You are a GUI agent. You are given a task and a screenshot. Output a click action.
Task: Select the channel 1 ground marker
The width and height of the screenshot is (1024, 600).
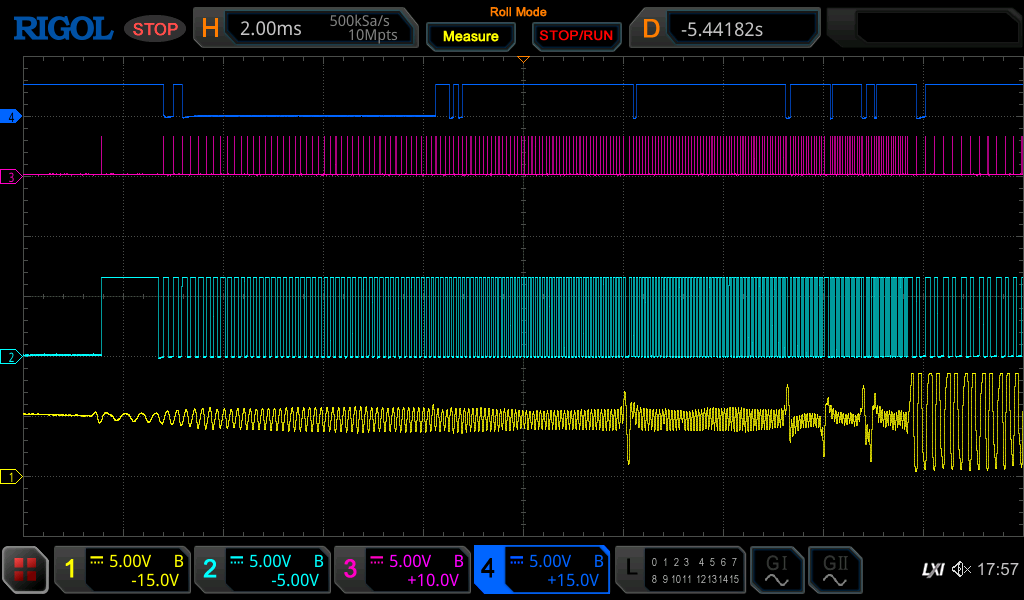click(11, 477)
